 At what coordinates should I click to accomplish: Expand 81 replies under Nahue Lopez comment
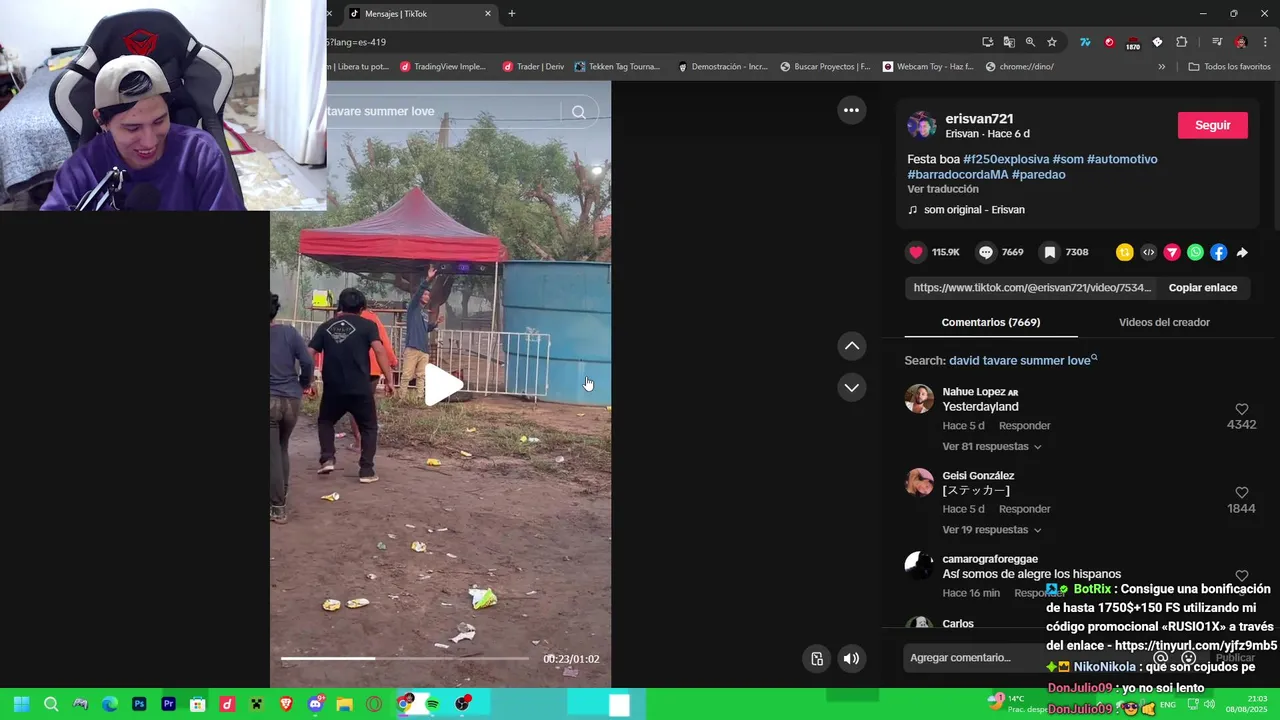[x=992, y=446]
